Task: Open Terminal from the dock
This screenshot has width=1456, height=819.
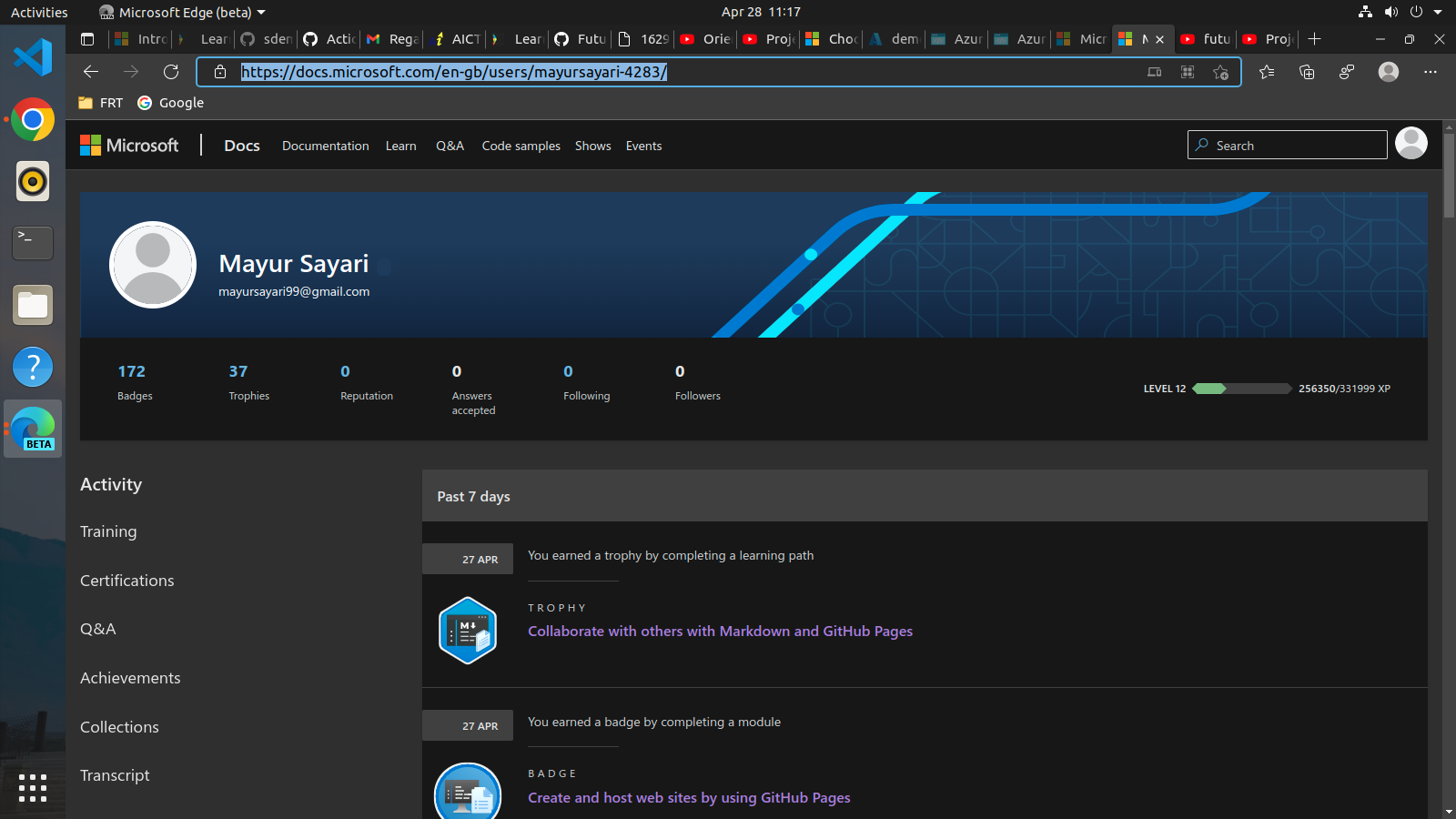Action: pos(33,243)
